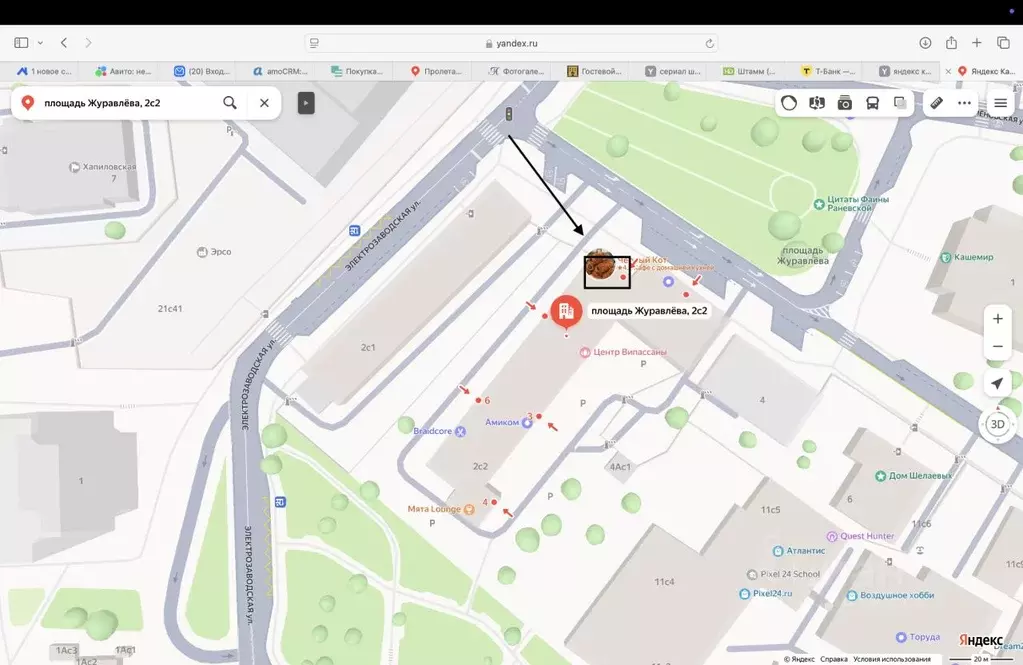Viewport: 1023px width, 665px height.
Task: Expand the collapsed search side panel
Action: pyautogui.click(x=306, y=103)
